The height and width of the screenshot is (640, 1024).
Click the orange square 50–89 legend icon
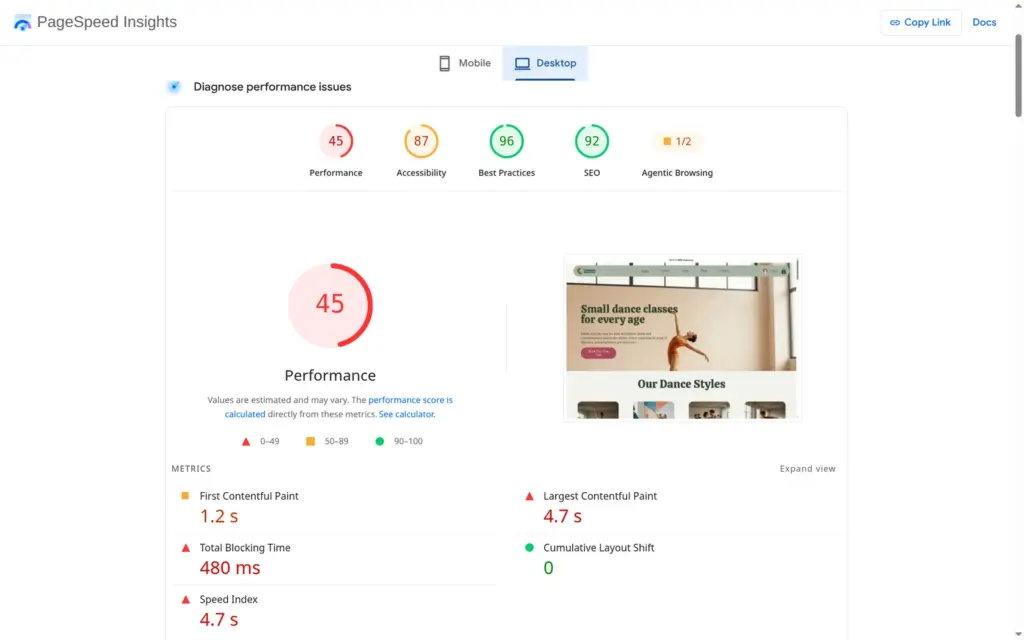(310, 441)
